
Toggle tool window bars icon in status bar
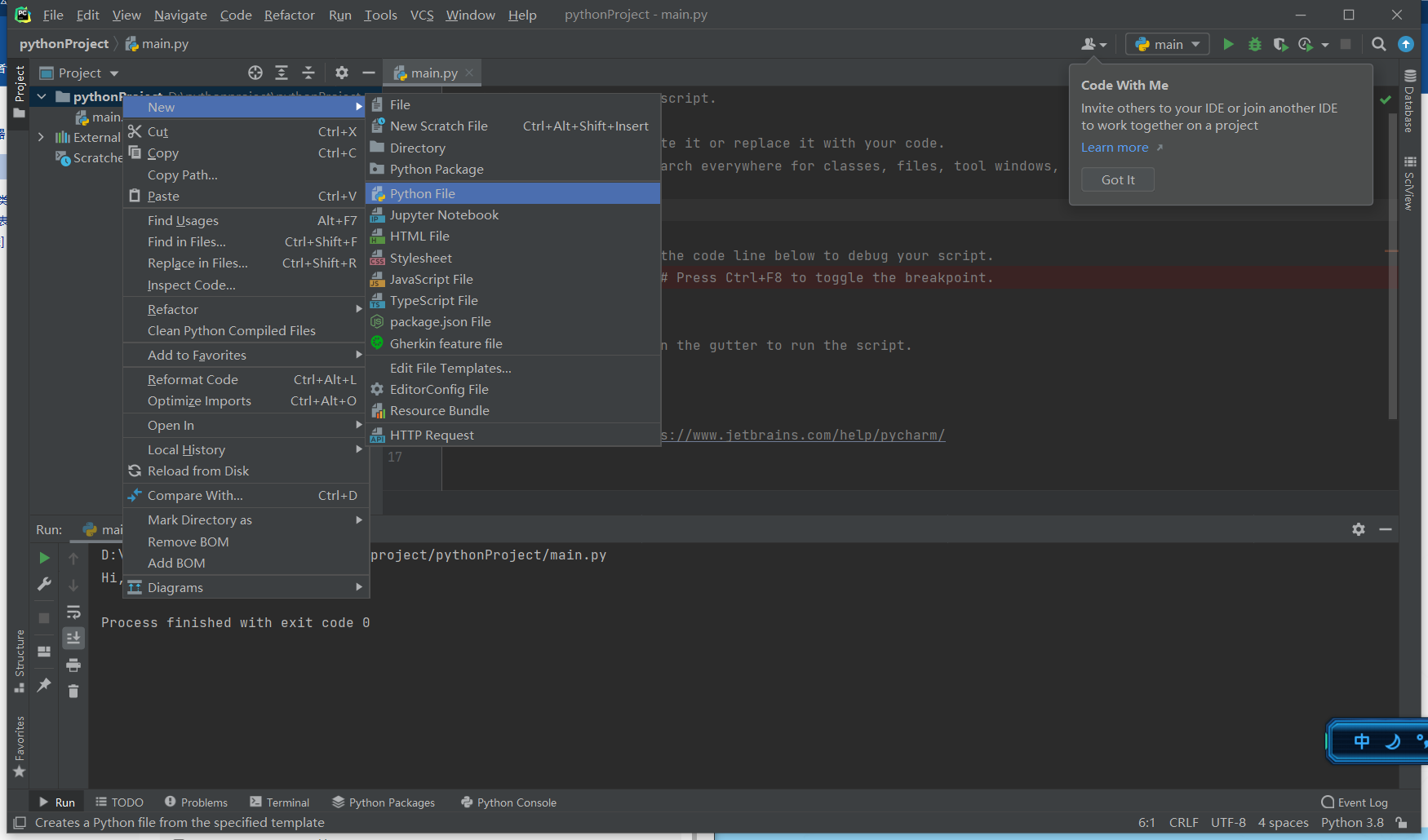click(x=20, y=822)
